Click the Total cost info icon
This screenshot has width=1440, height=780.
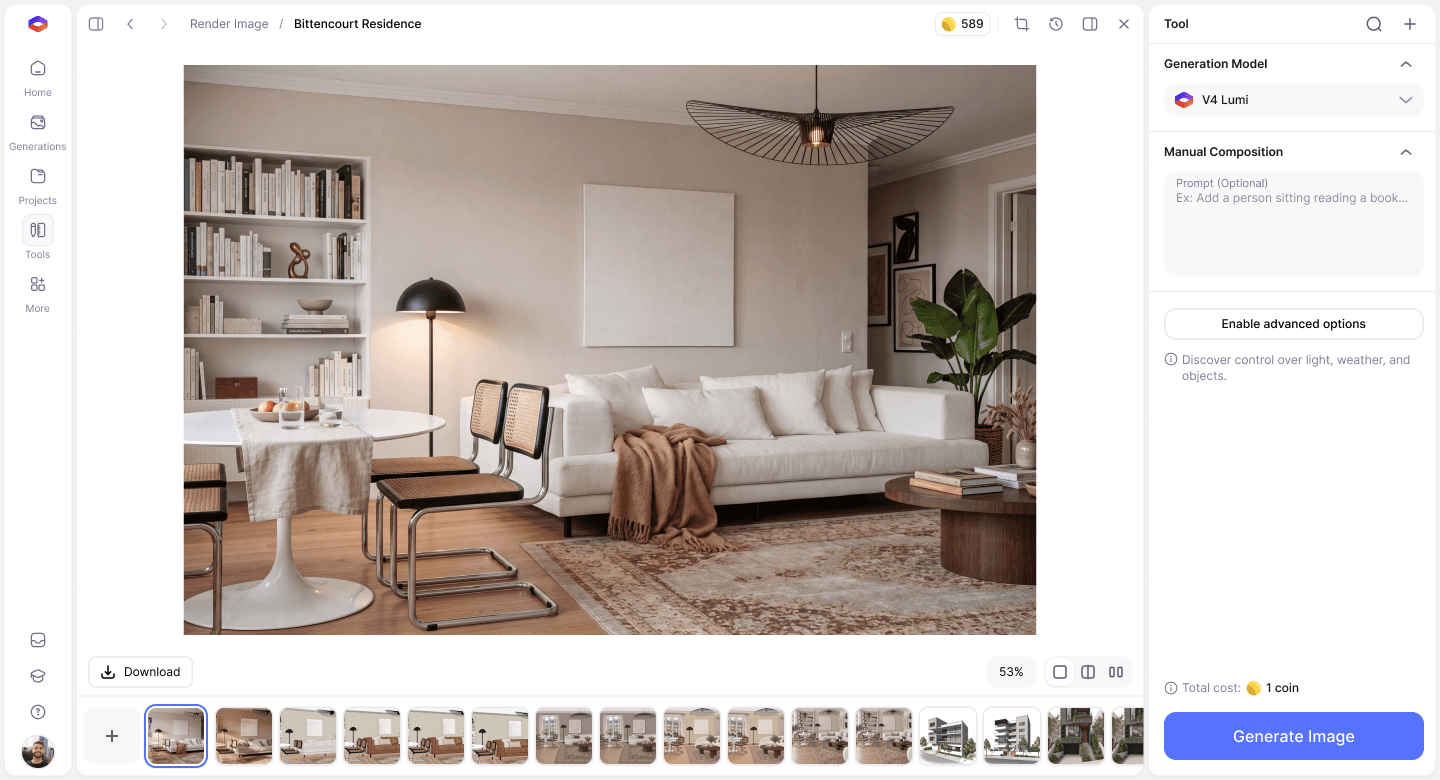click(1171, 688)
